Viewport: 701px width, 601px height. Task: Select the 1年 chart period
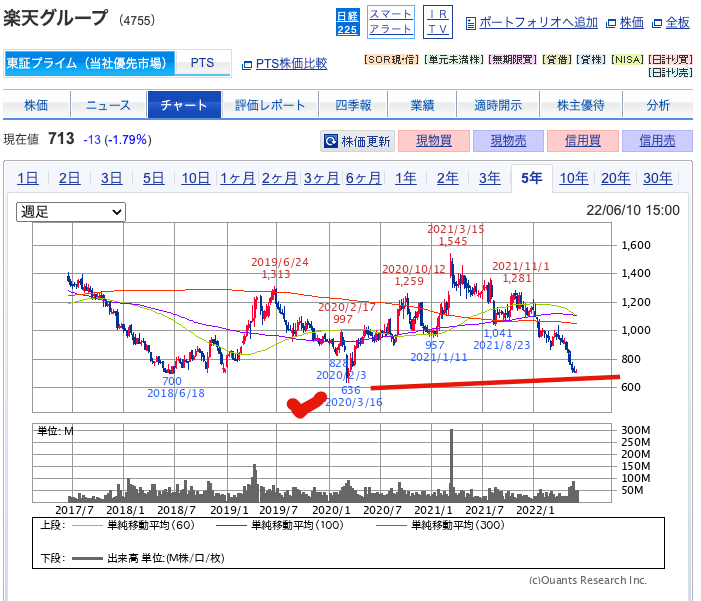pyautogui.click(x=406, y=178)
